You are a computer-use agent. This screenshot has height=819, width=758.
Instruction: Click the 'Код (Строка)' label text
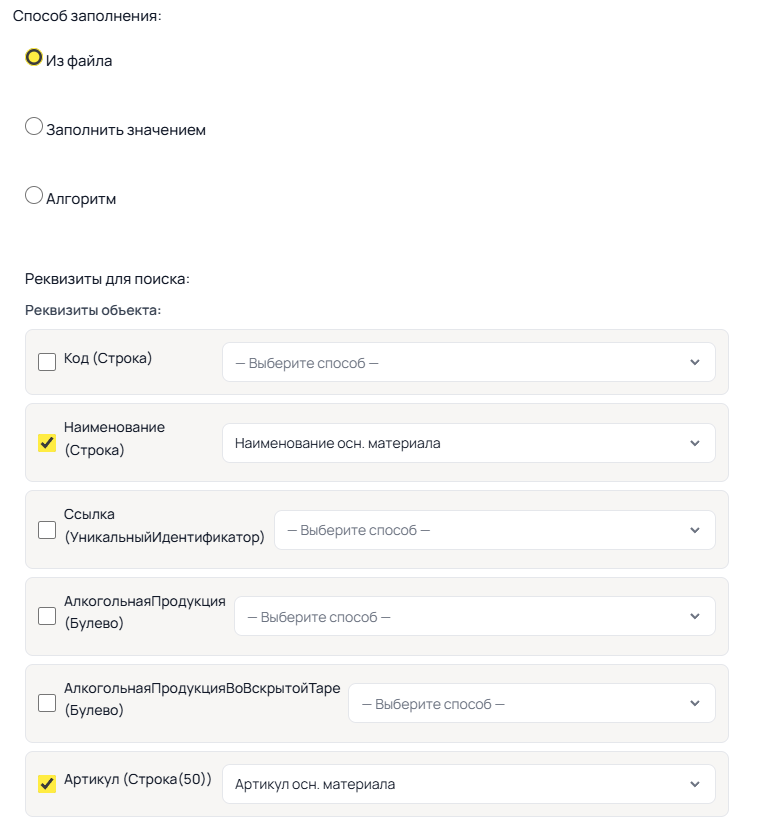pyautogui.click(x=108, y=358)
